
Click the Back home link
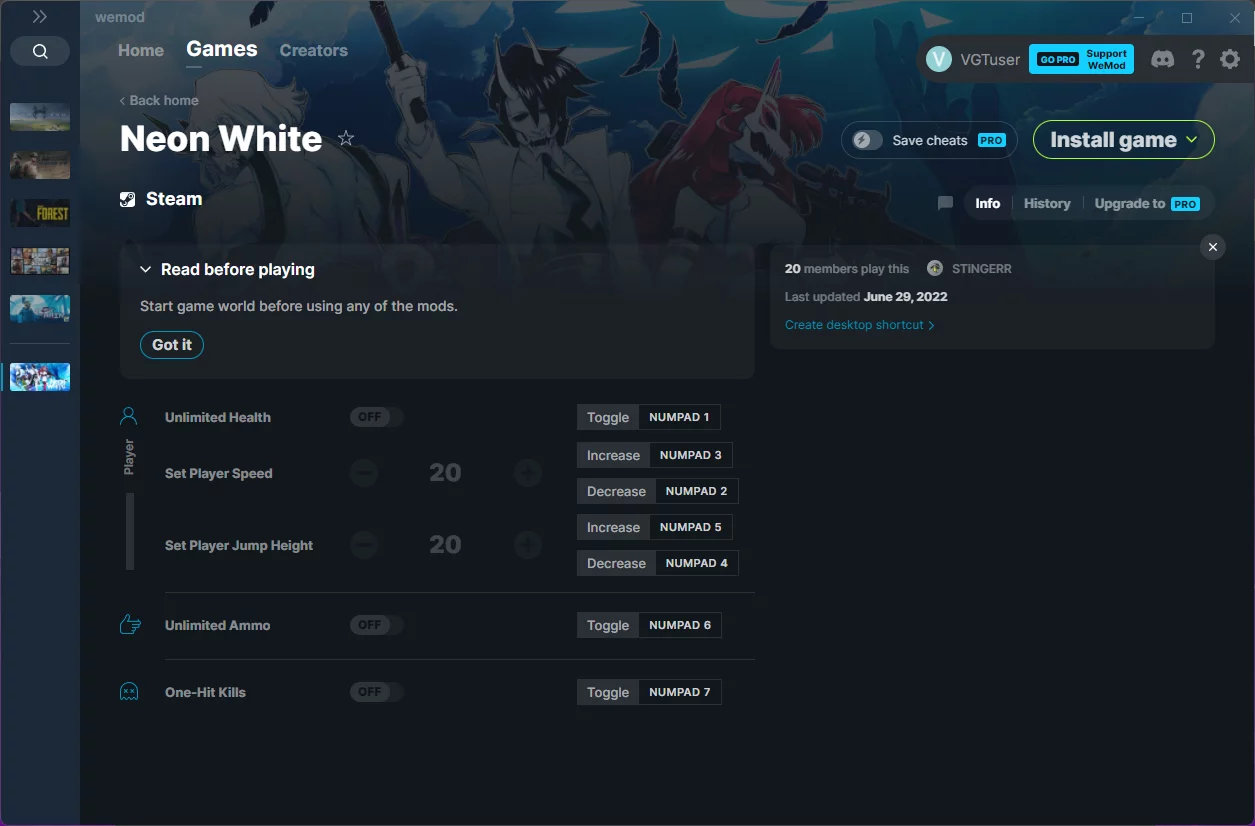coord(159,100)
